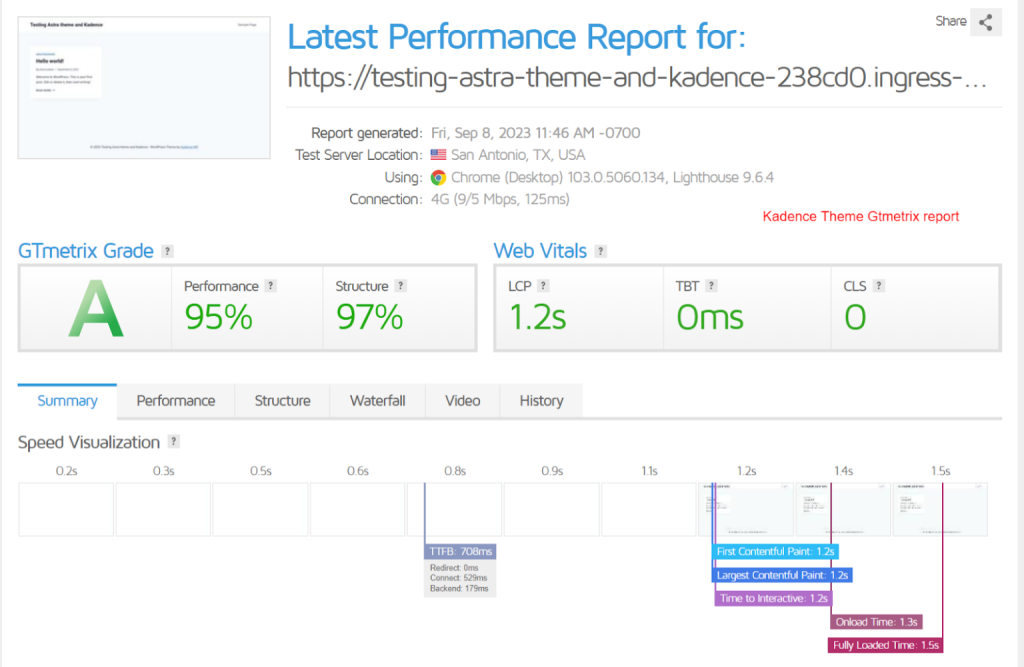Open the History tab

click(x=540, y=400)
